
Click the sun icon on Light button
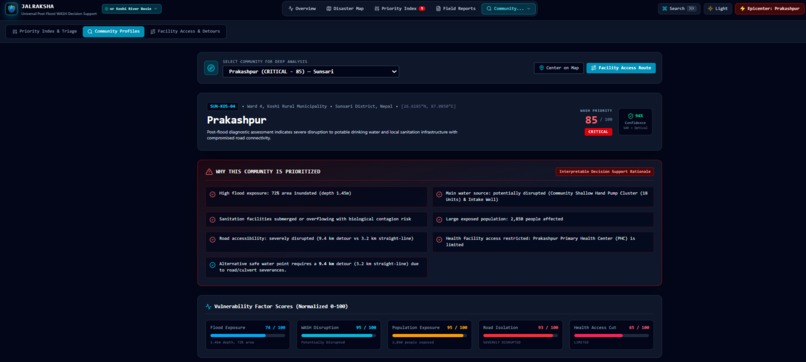[x=710, y=9]
